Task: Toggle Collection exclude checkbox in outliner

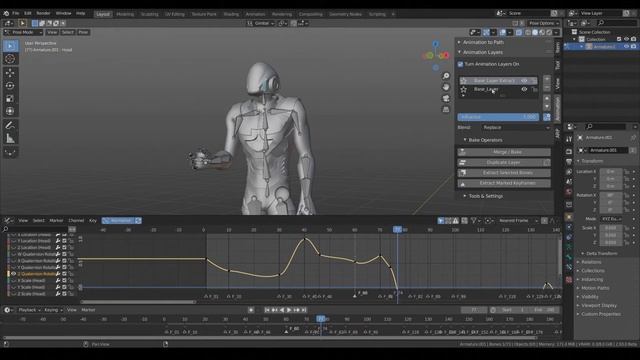Action: [619, 39]
